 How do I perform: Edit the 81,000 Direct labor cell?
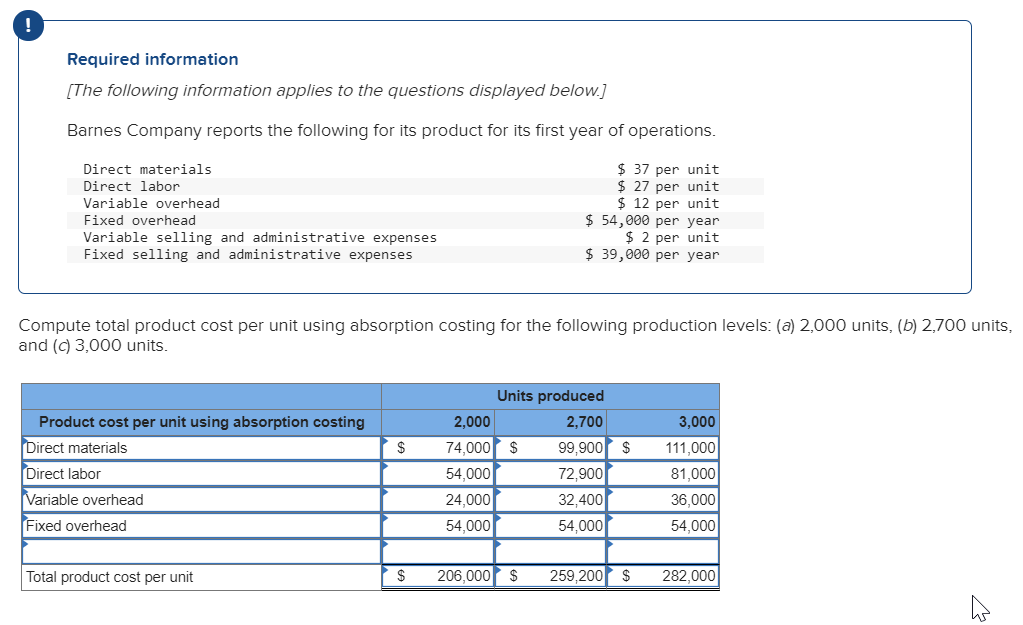(663, 474)
